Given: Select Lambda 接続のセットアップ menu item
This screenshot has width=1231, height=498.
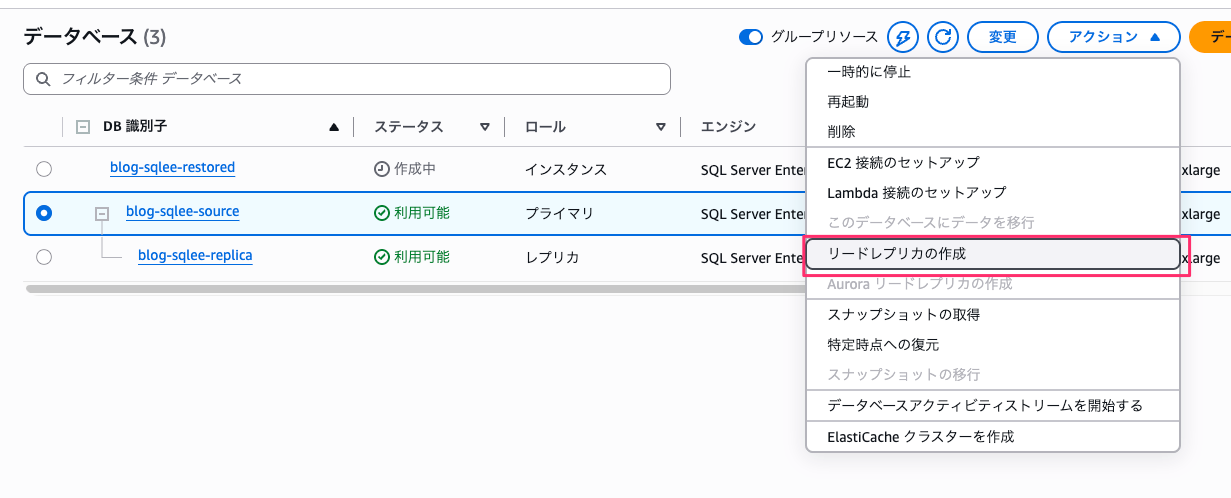Looking at the screenshot, I should (993, 192).
